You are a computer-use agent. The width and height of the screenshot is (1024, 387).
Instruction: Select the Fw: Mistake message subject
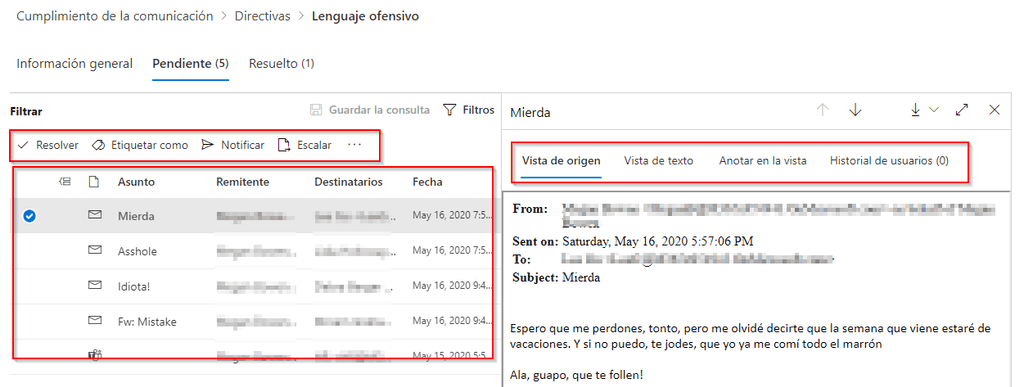point(147,322)
